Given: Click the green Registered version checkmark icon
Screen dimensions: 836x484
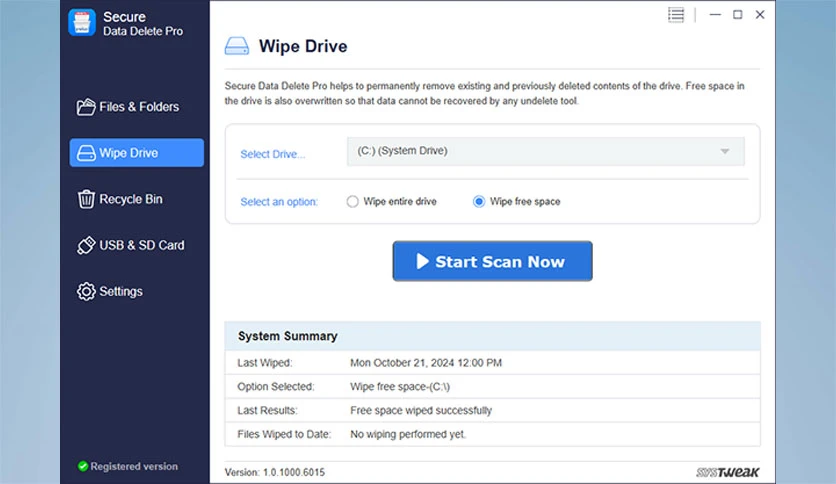Looking at the screenshot, I should point(83,466).
